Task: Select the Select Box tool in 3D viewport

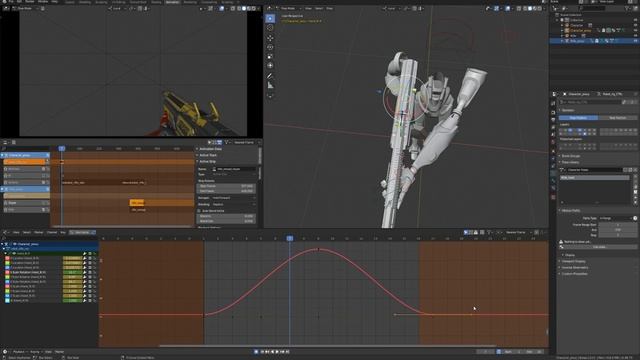Action: [270, 18]
